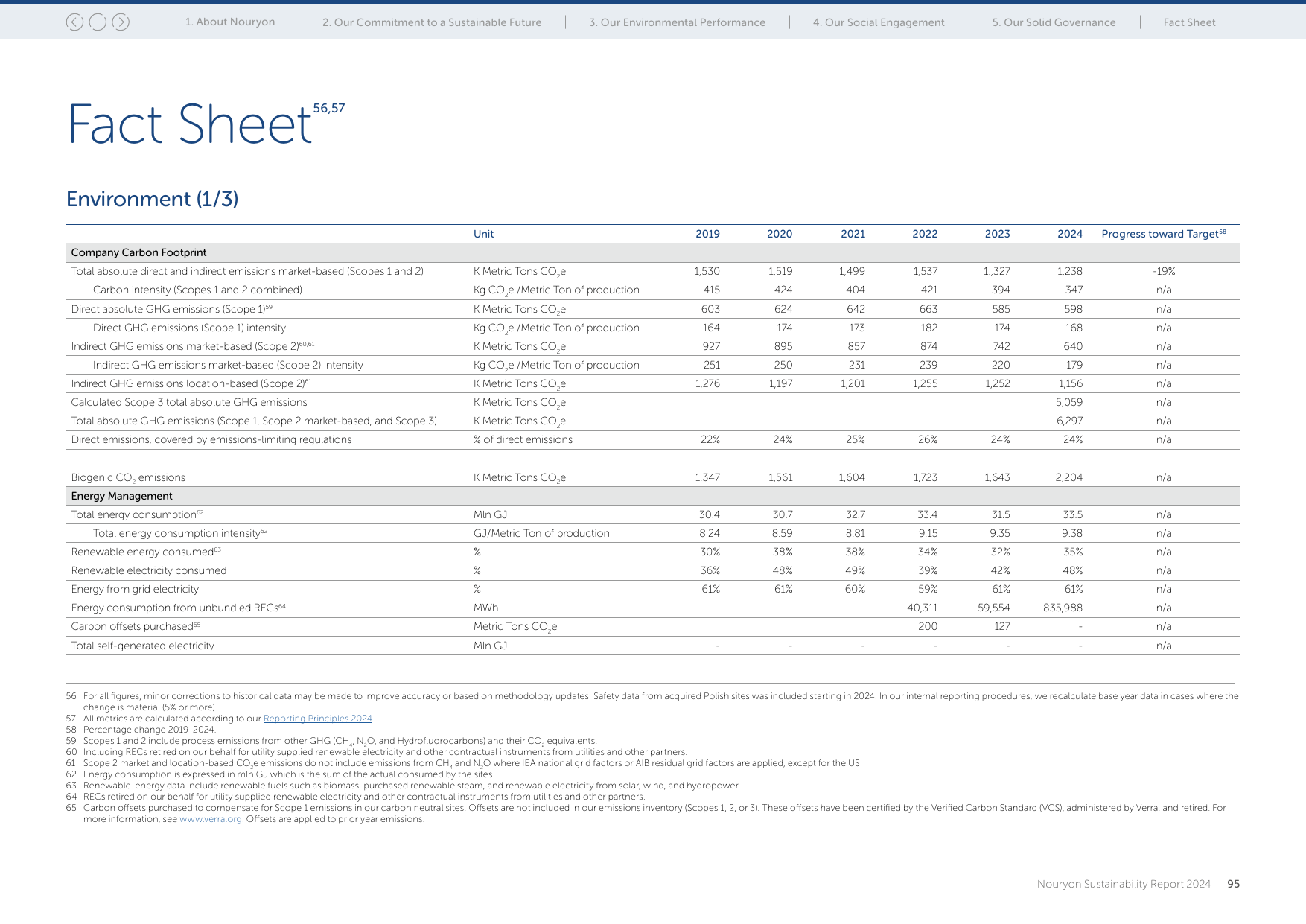Viewport: 1306px width, 924px height.
Task: Open '4. Our Social Engagement' section
Action: point(879,22)
